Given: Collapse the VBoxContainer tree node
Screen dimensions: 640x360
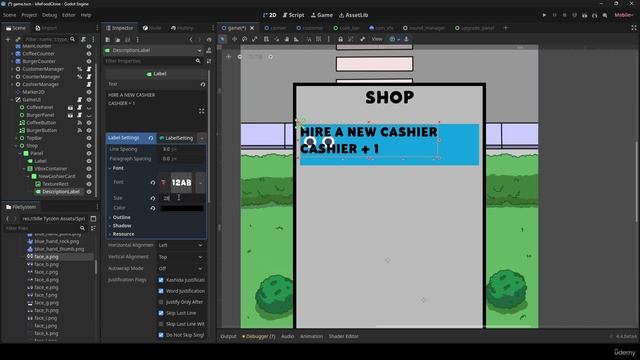Looking at the screenshot, I should (24, 169).
